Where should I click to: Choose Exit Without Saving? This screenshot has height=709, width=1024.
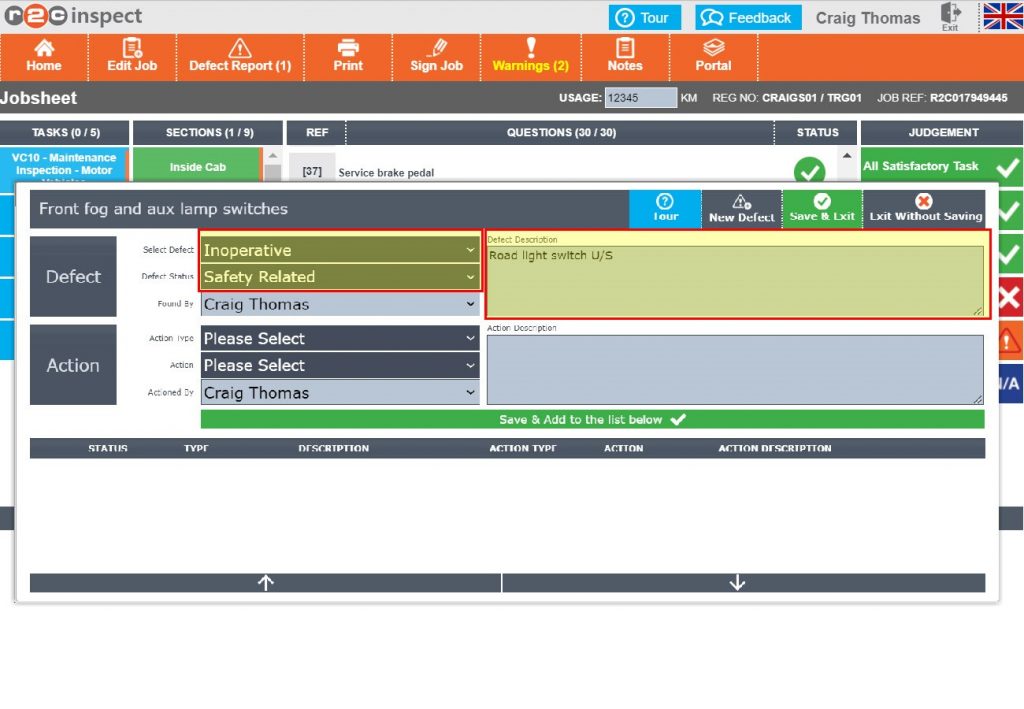pos(925,208)
